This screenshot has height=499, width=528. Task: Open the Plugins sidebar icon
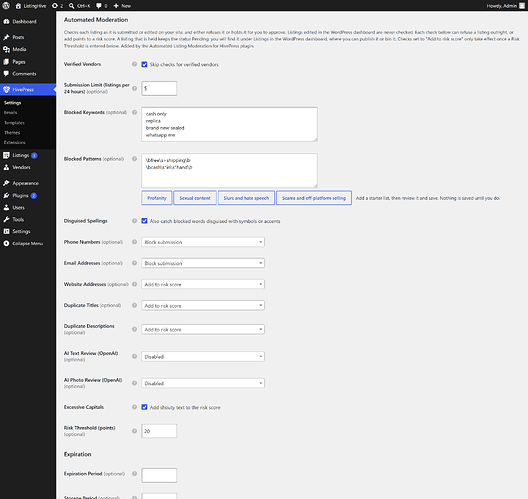pos(6,196)
